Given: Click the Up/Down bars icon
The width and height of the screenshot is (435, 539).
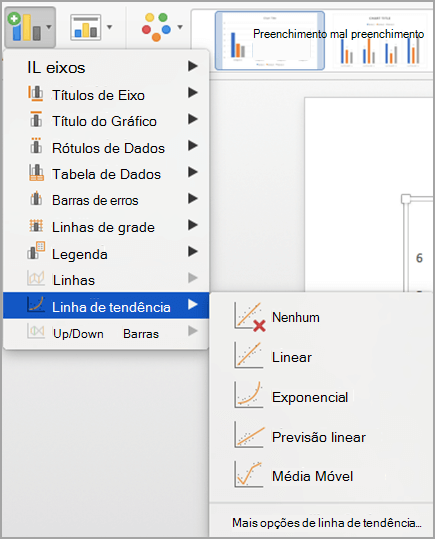Looking at the screenshot, I should click(x=36, y=331).
